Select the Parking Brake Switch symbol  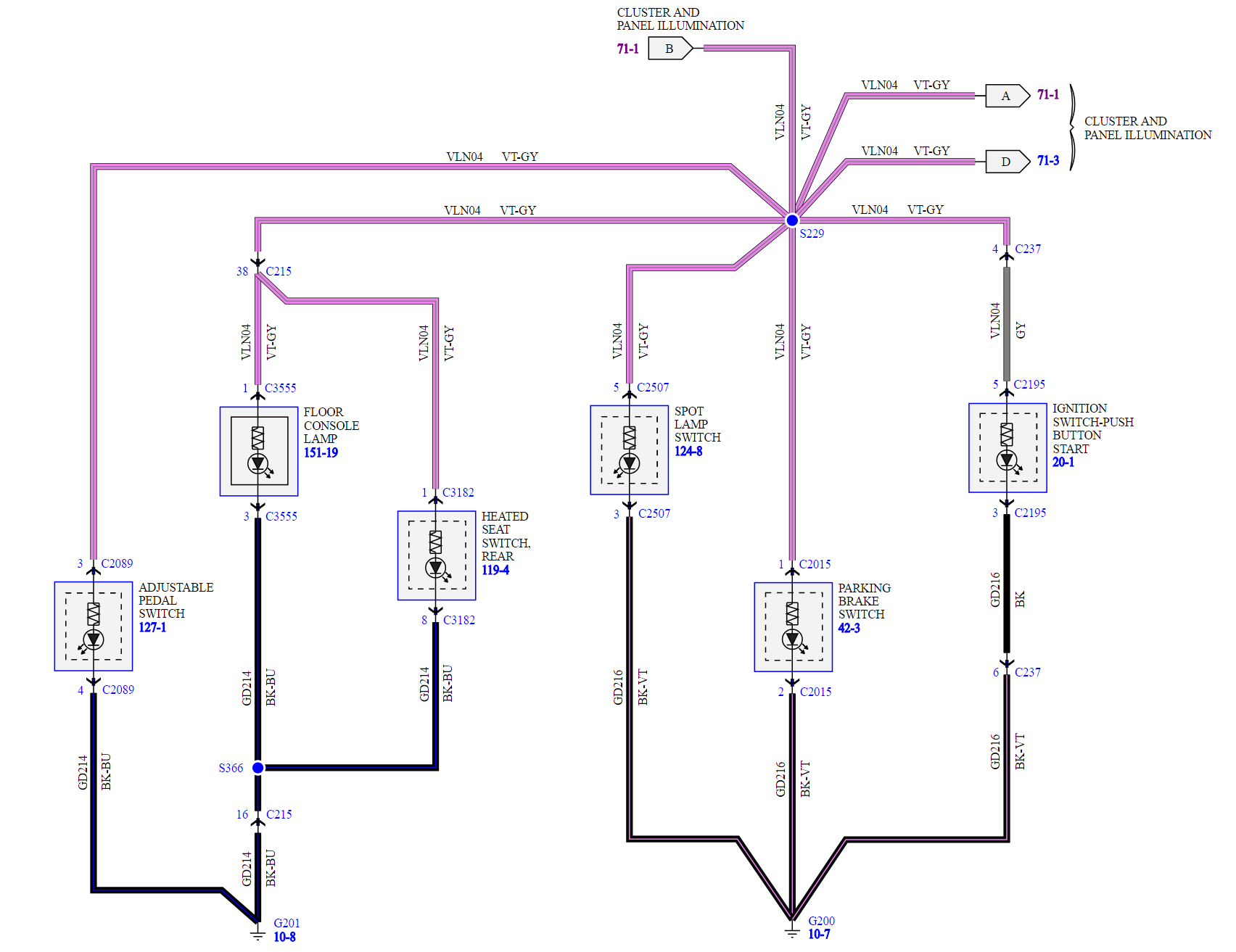click(793, 626)
